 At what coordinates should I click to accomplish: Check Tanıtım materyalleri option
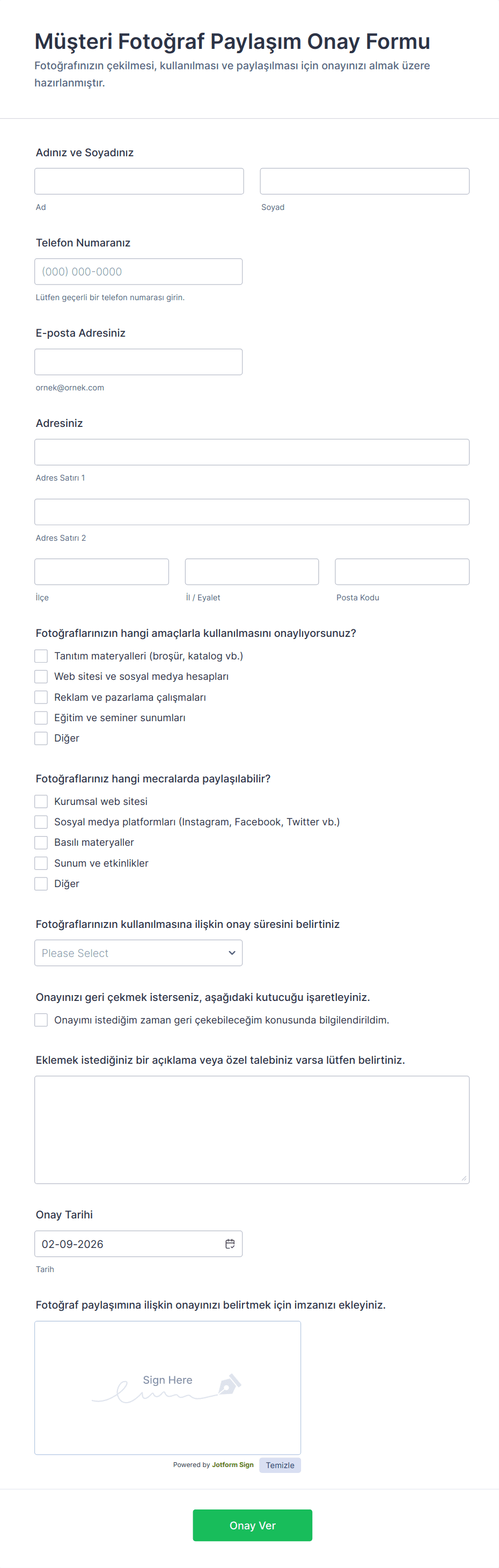(41, 656)
